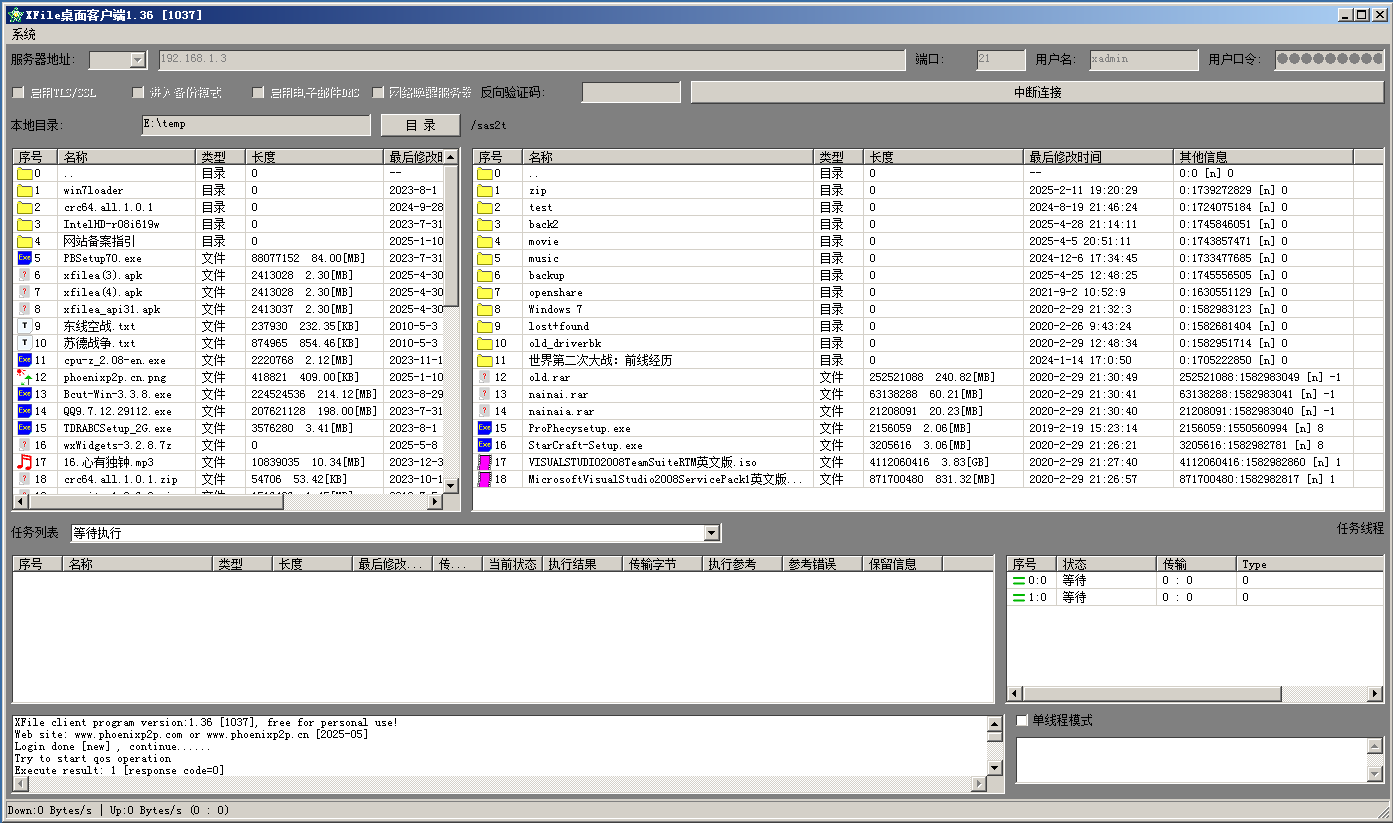The height and width of the screenshot is (823, 1393).
Task: Click the win7loader folder icon in local list
Action: (25, 190)
